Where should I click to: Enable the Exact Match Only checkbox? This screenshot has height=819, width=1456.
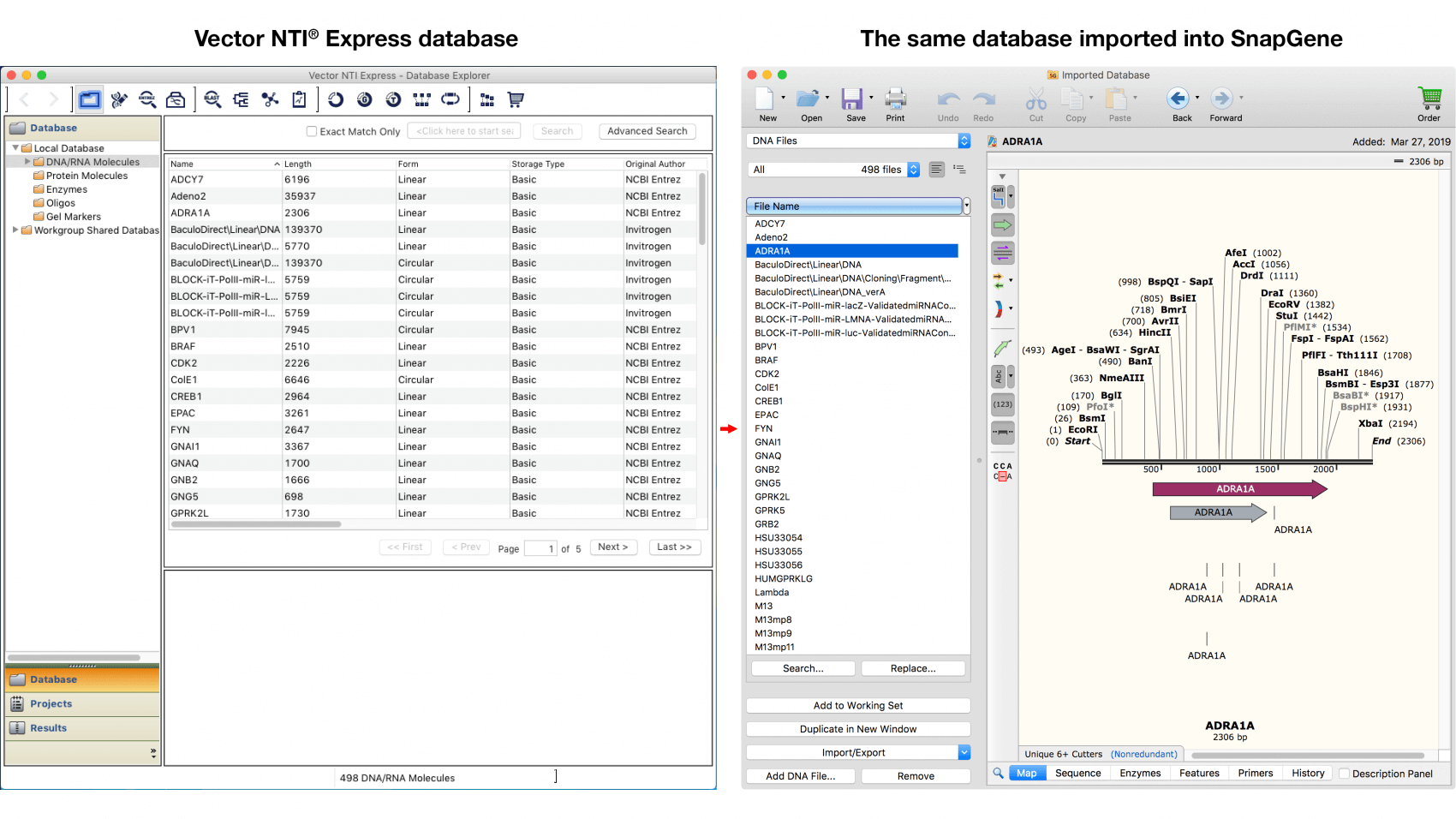(312, 131)
